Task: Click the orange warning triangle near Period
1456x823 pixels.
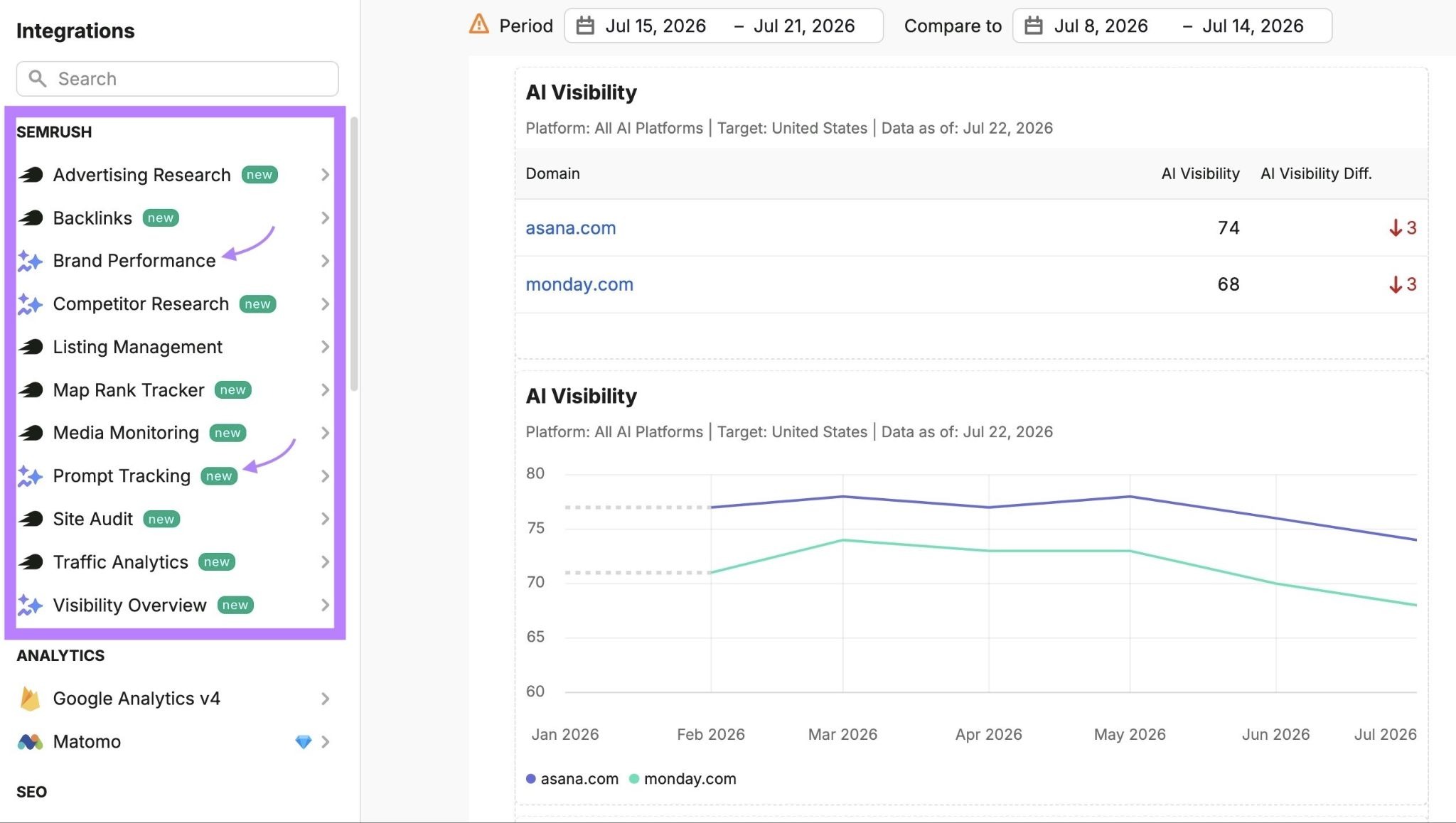Action: pyautogui.click(x=479, y=24)
